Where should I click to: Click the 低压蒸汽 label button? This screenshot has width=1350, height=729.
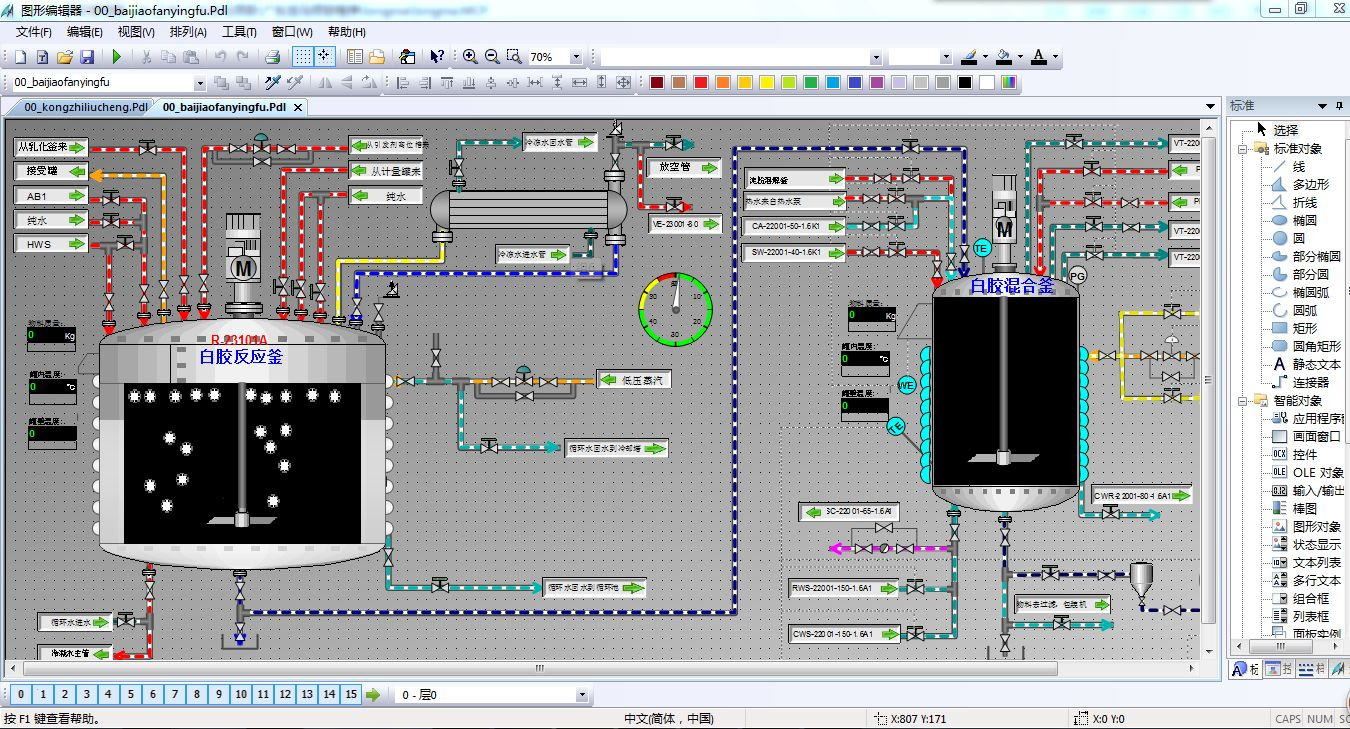coord(632,380)
